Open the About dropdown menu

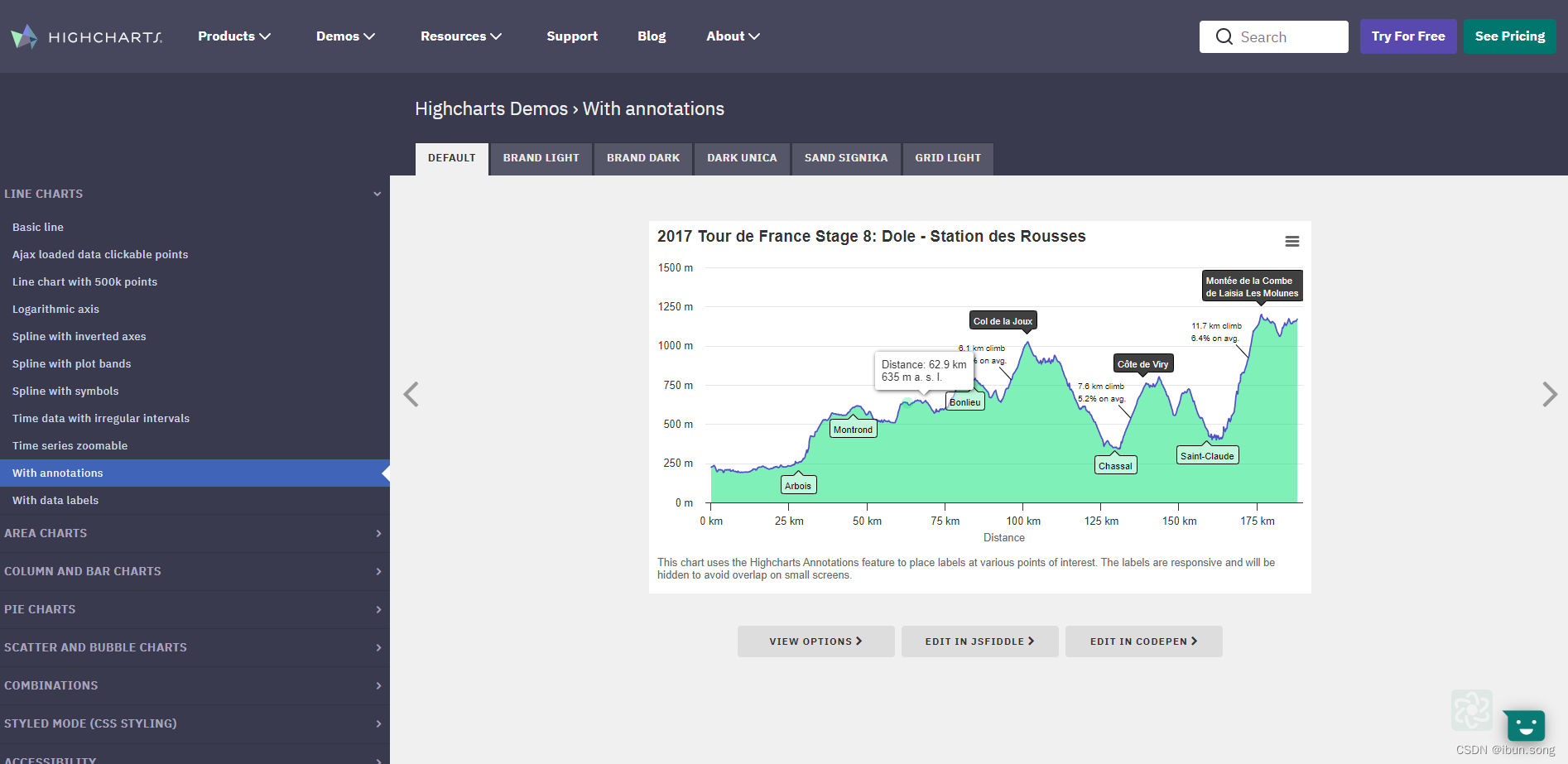coord(733,36)
